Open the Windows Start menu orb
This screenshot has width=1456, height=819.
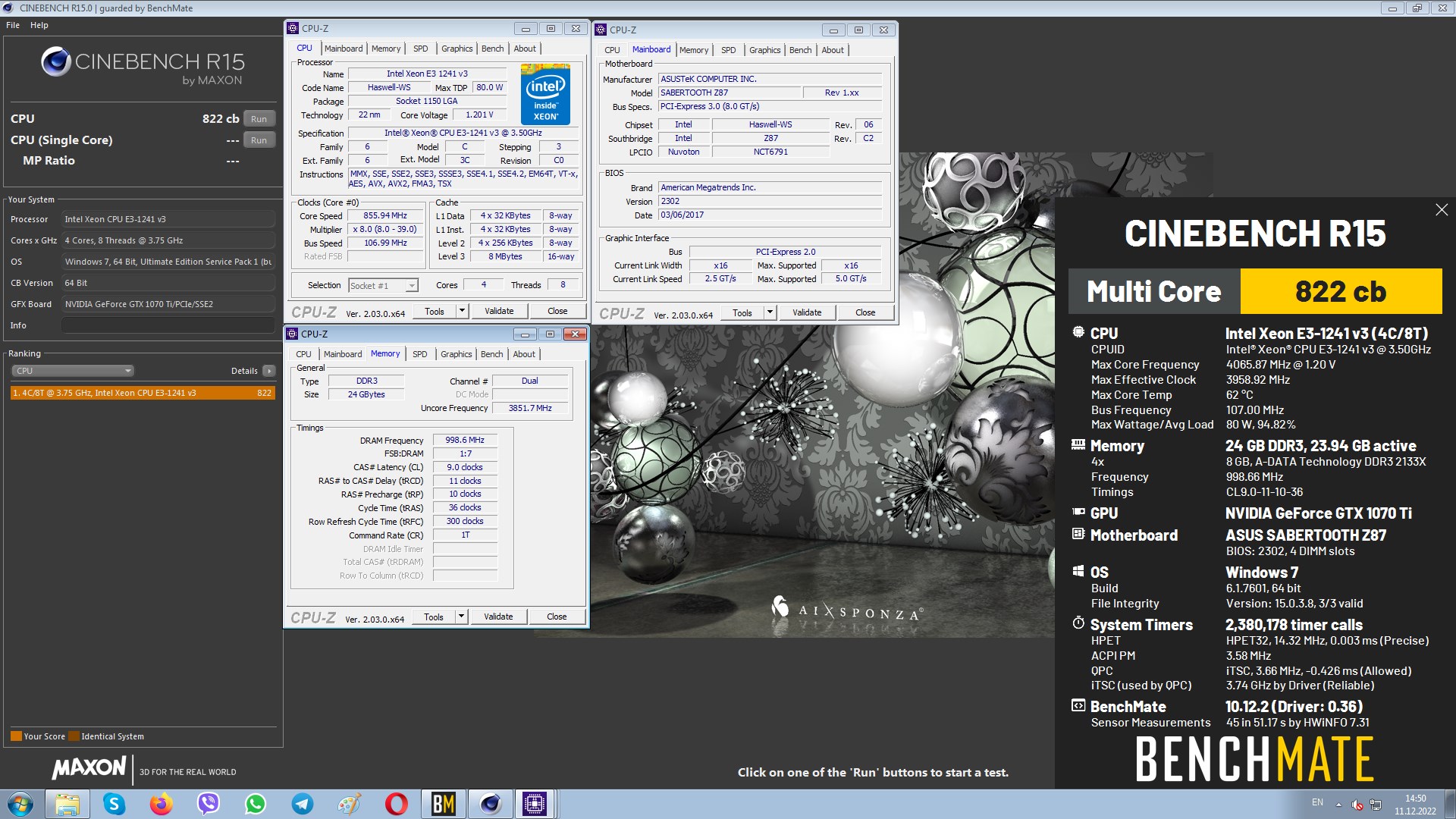(x=20, y=804)
